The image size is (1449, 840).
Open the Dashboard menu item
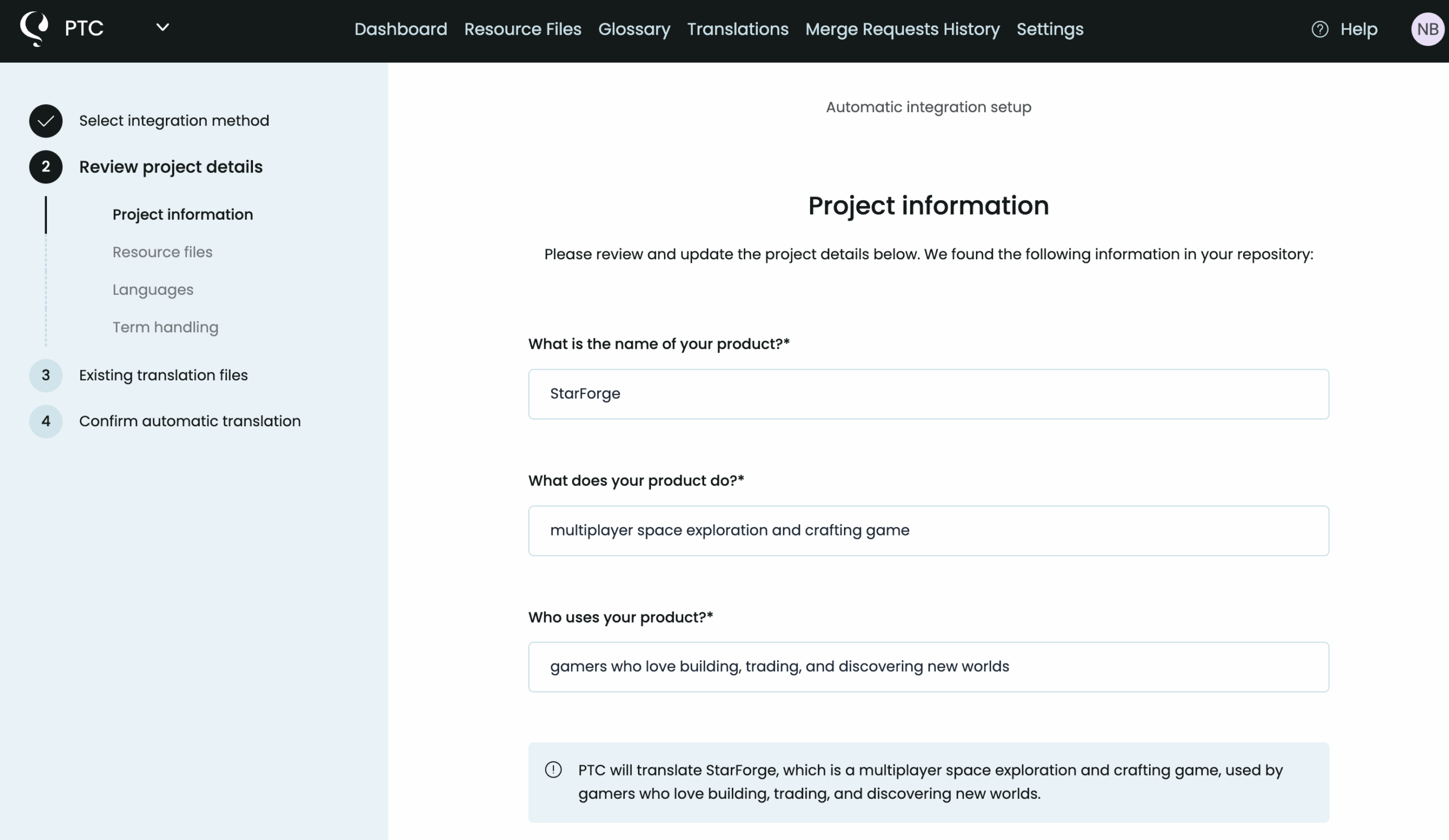(x=400, y=29)
